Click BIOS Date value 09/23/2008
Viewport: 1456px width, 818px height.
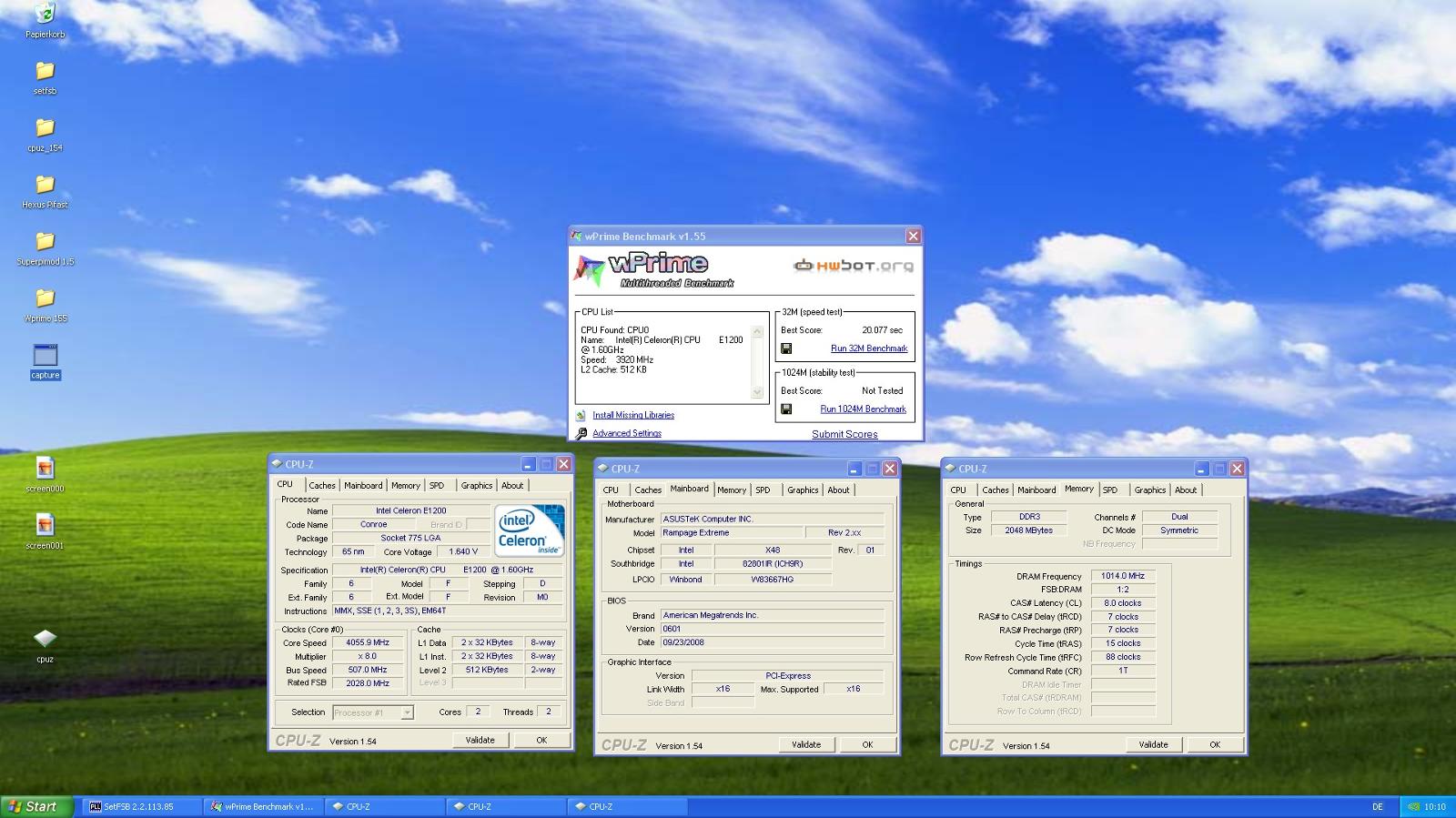[772, 642]
